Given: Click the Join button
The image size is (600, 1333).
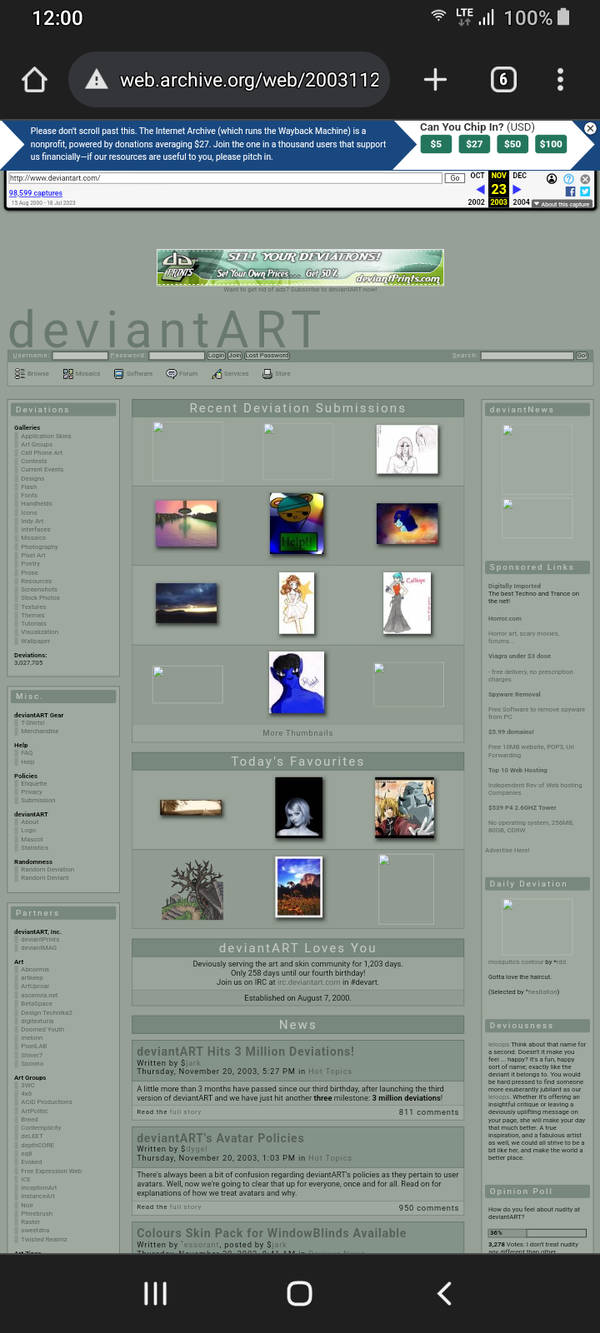Looking at the screenshot, I should click(235, 355).
